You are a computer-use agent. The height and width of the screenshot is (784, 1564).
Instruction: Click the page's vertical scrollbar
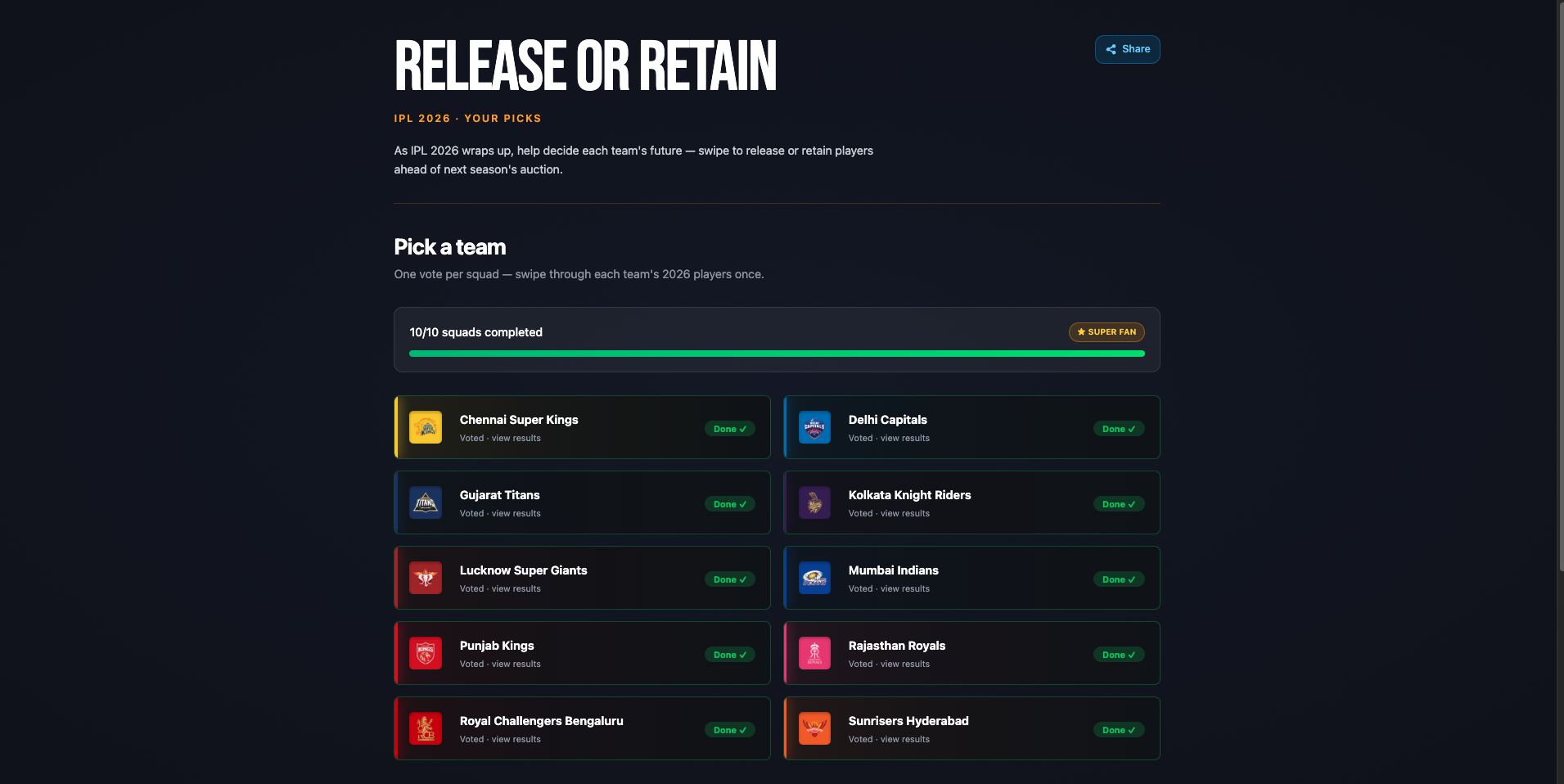click(1560, 286)
